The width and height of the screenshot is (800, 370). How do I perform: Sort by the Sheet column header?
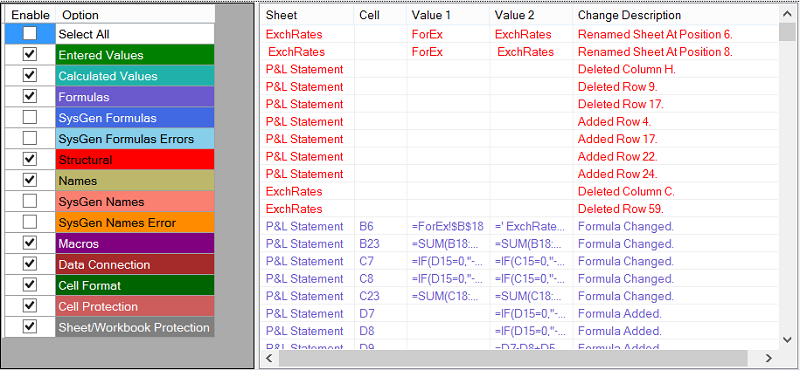(308, 15)
